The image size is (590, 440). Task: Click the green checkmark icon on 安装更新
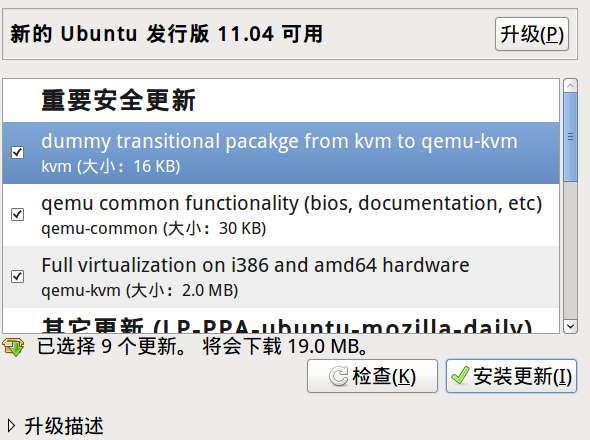pyautogui.click(x=460, y=376)
